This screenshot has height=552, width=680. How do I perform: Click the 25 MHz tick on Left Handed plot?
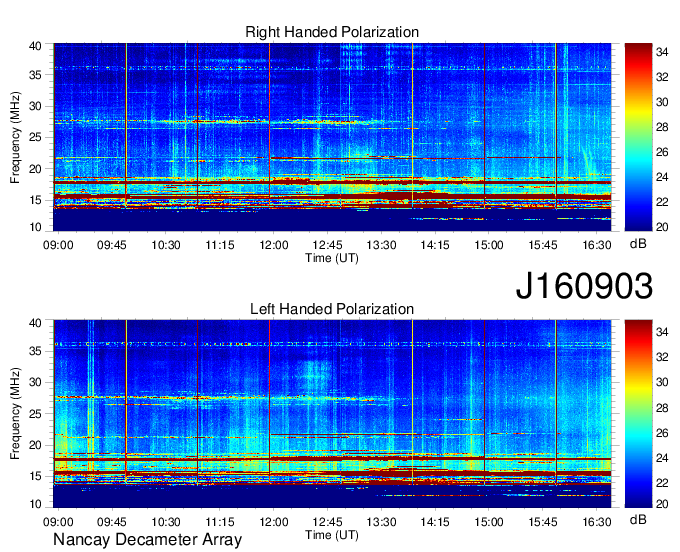[36, 414]
